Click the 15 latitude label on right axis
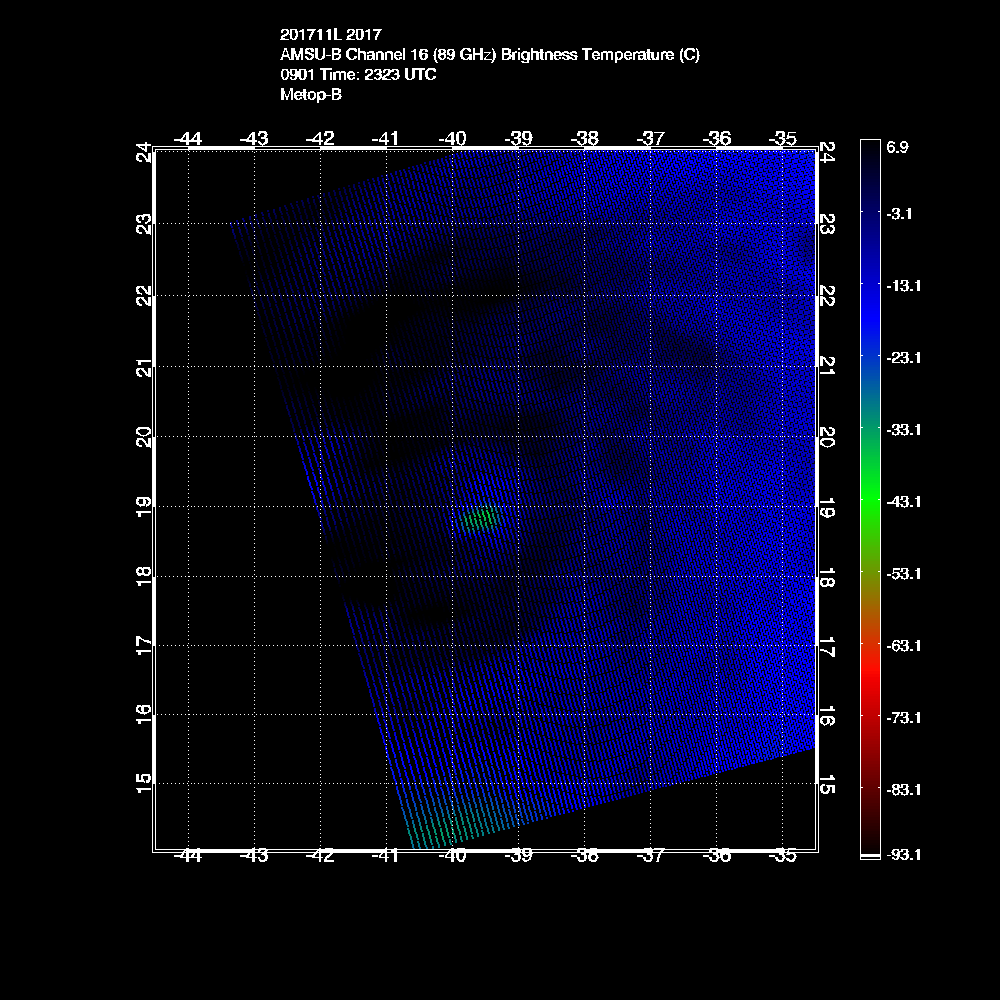Image resolution: width=1000 pixels, height=1000 pixels. [827, 782]
